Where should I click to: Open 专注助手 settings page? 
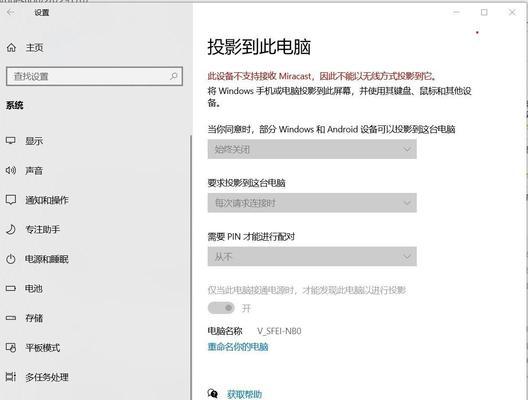(43, 229)
